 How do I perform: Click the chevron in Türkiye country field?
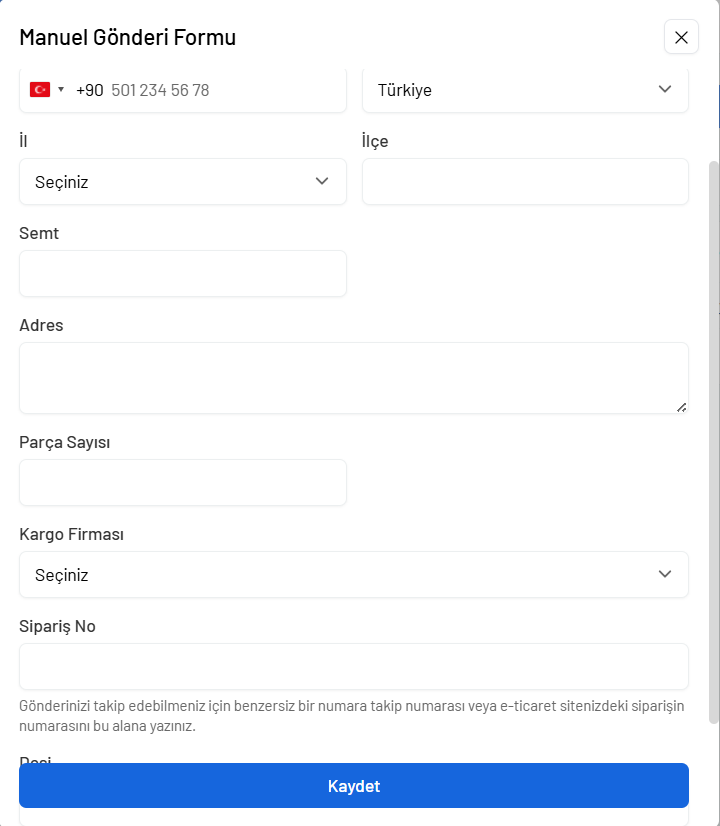665,90
